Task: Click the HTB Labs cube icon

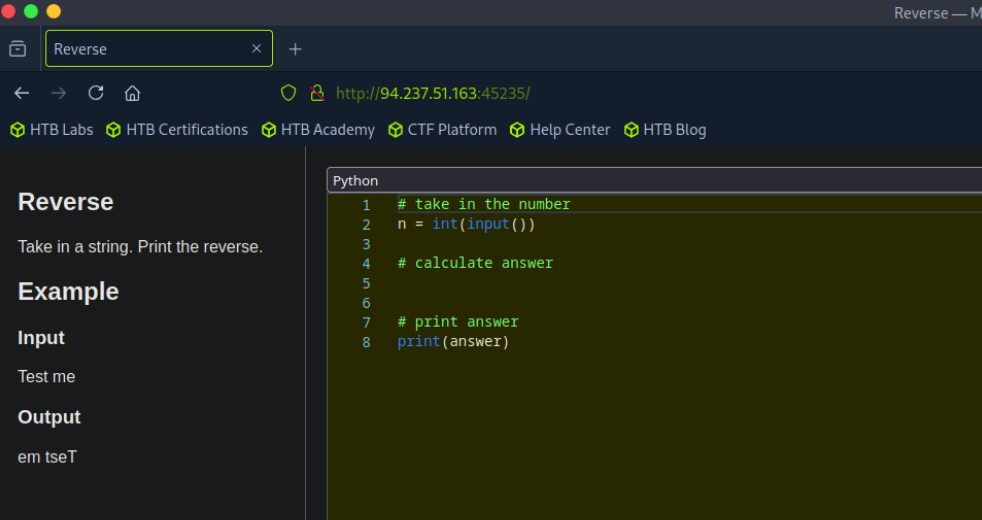Action: pyautogui.click(x=18, y=130)
